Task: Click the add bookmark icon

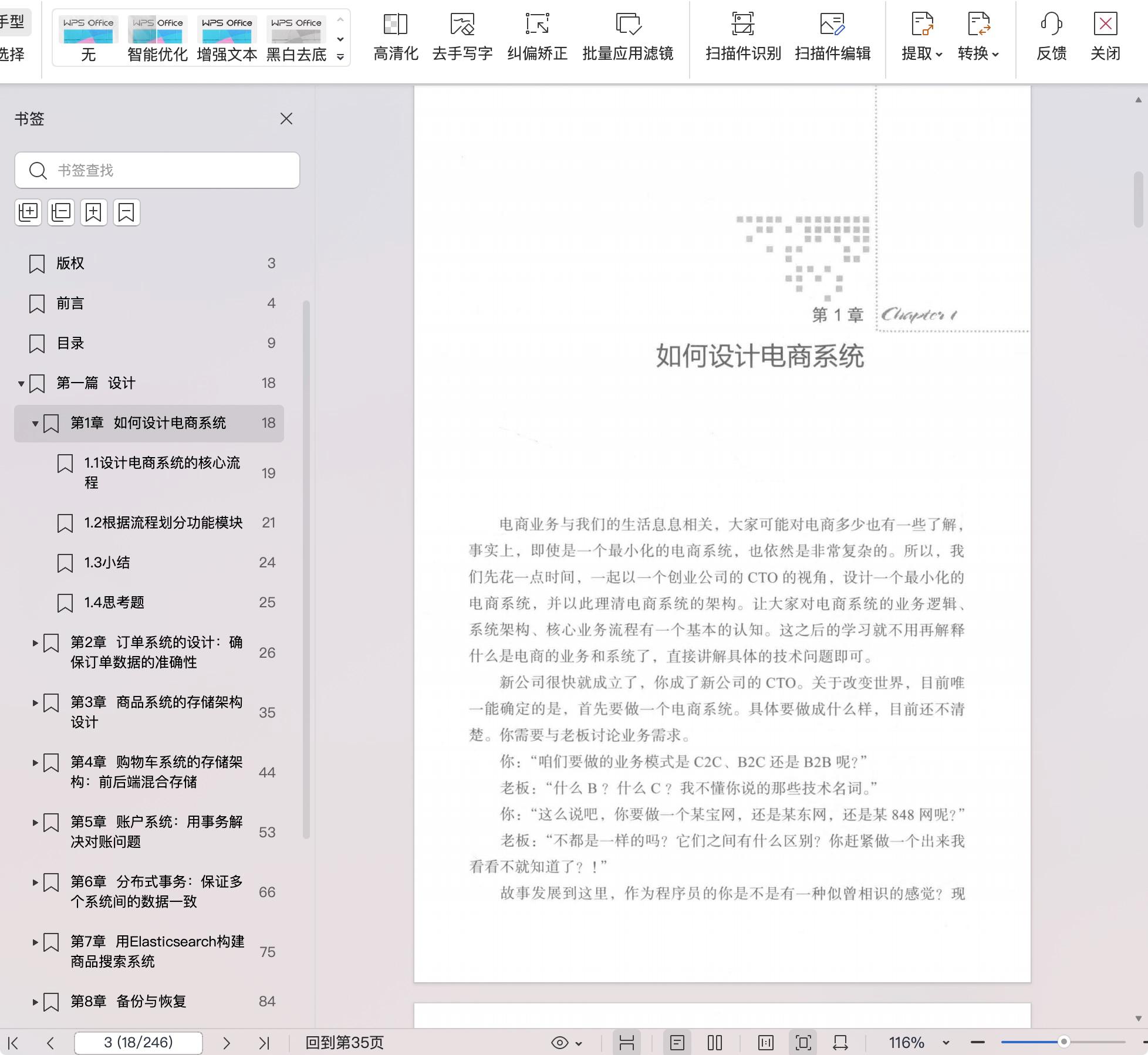Action: 93,212
